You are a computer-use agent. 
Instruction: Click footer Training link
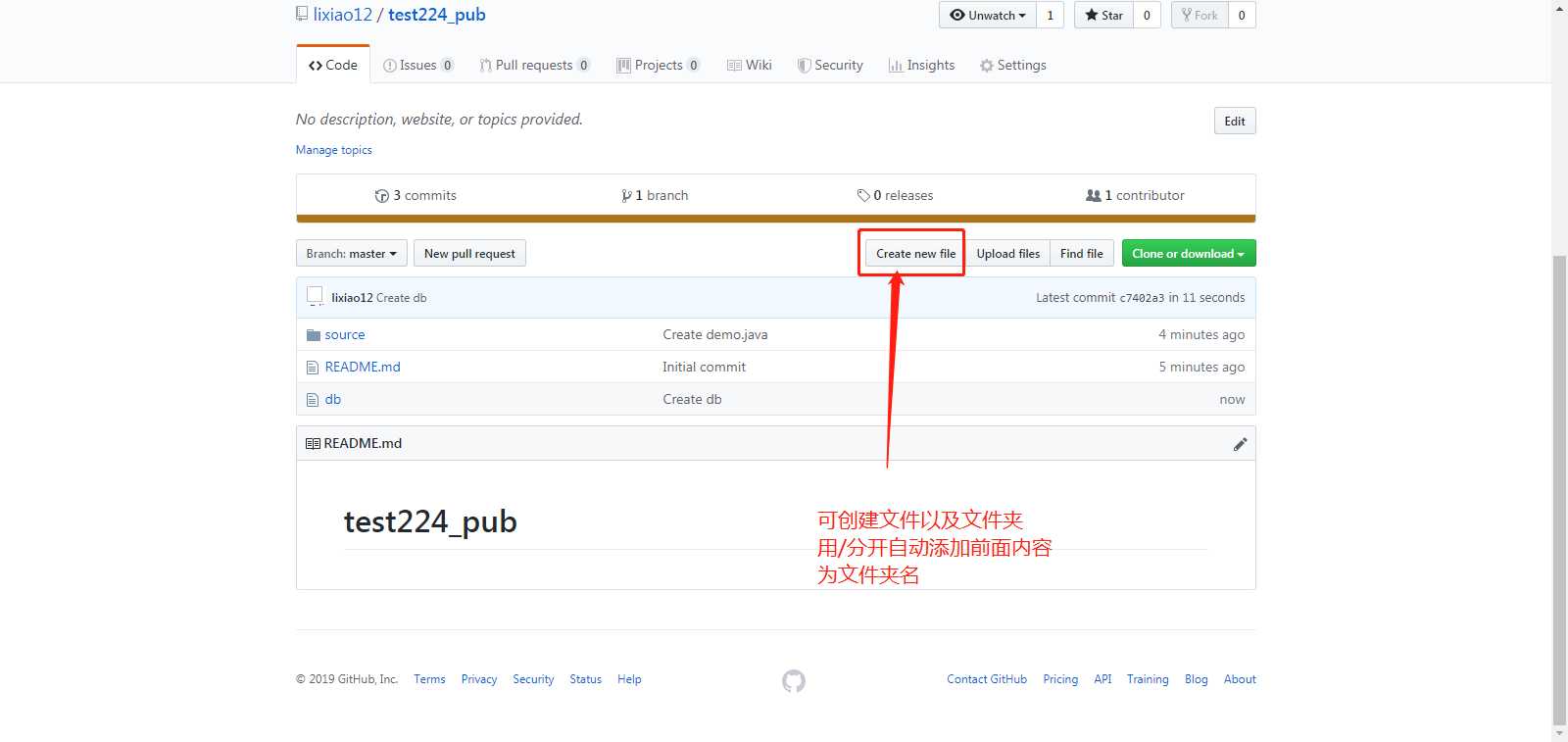tap(1148, 679)
